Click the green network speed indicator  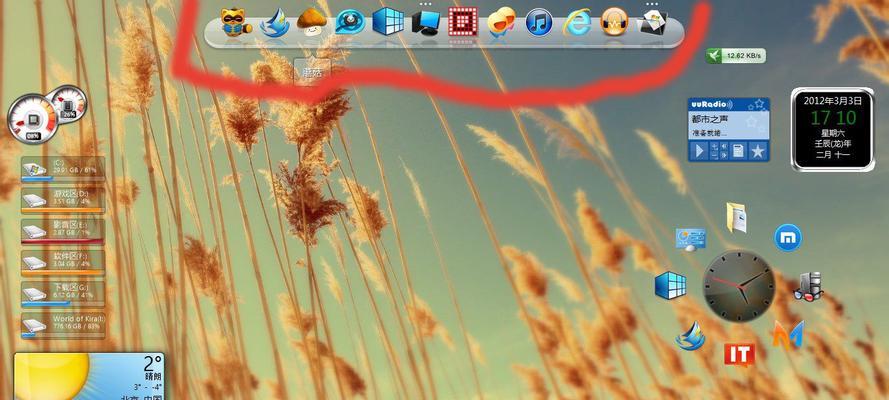click(736, 56)
